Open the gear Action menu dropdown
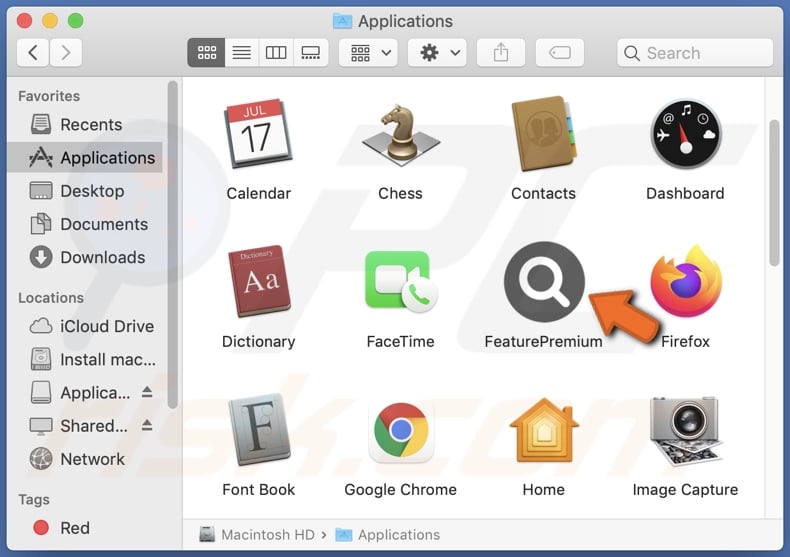This screenshot has height=557, width=790. click(x=437, y=52)
